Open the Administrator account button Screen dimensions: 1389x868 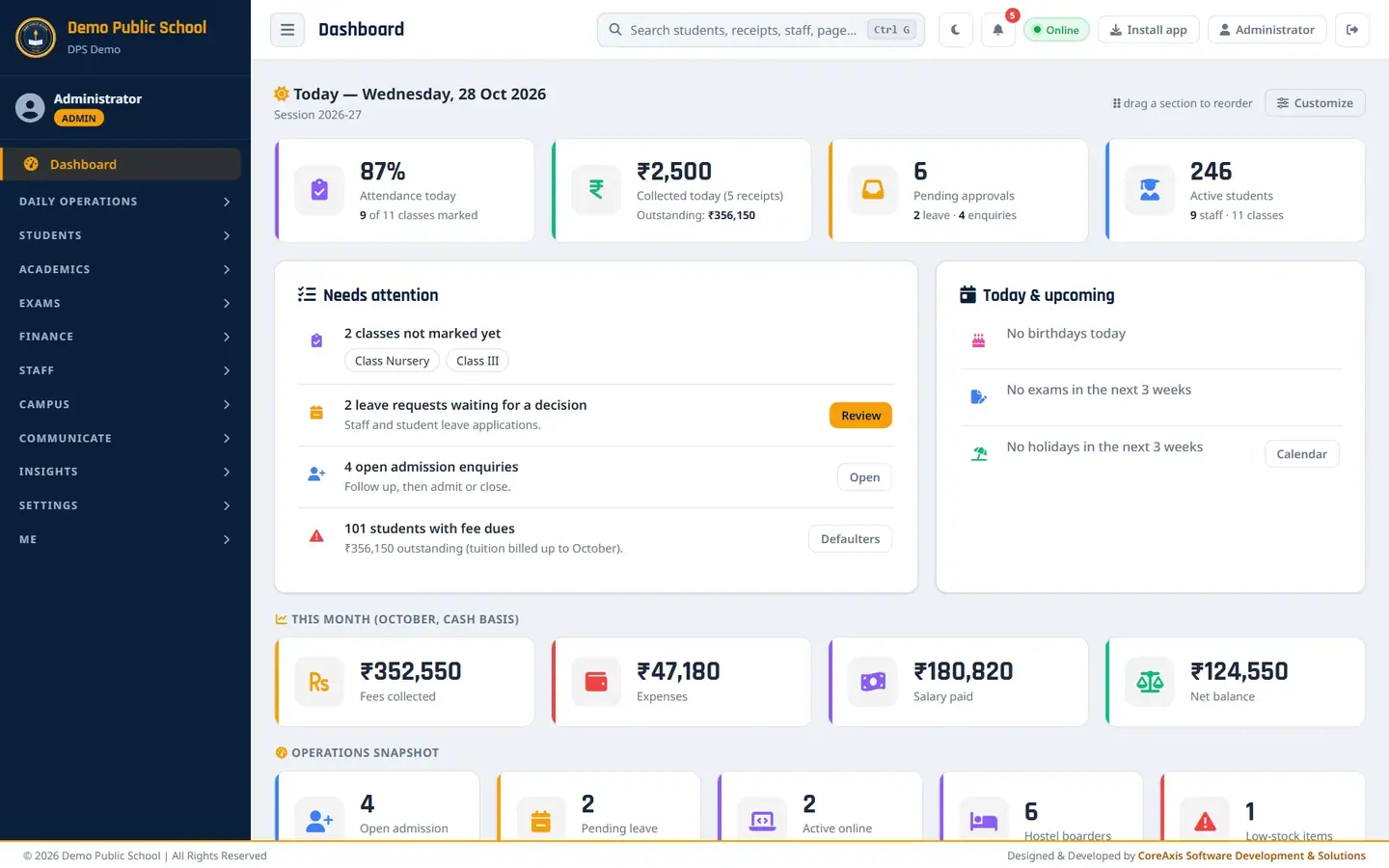pyautogui.click(x=1266, y=30)
